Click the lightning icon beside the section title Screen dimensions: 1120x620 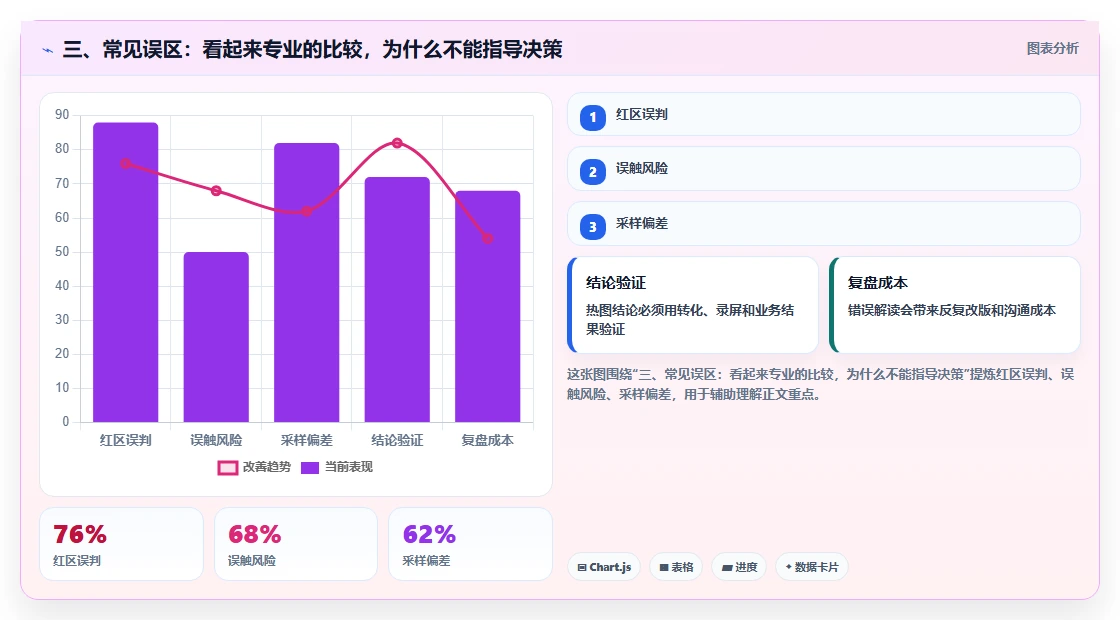tap(48, 50)
